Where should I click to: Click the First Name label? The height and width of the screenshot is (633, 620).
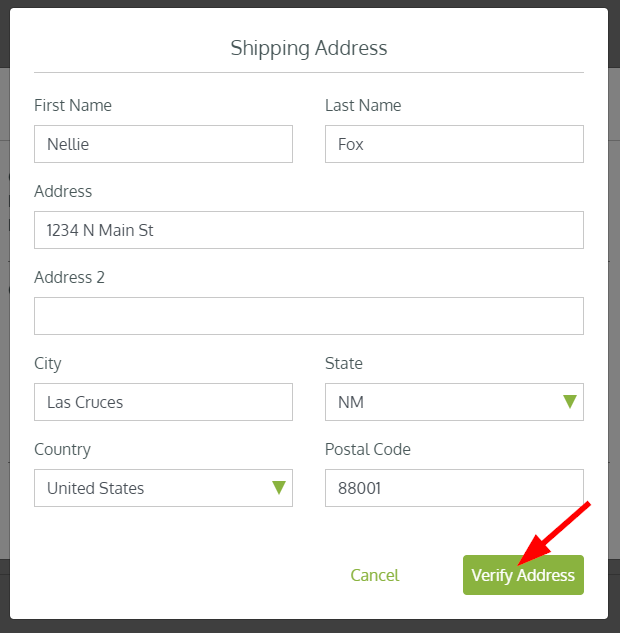[x=73, y=105]
